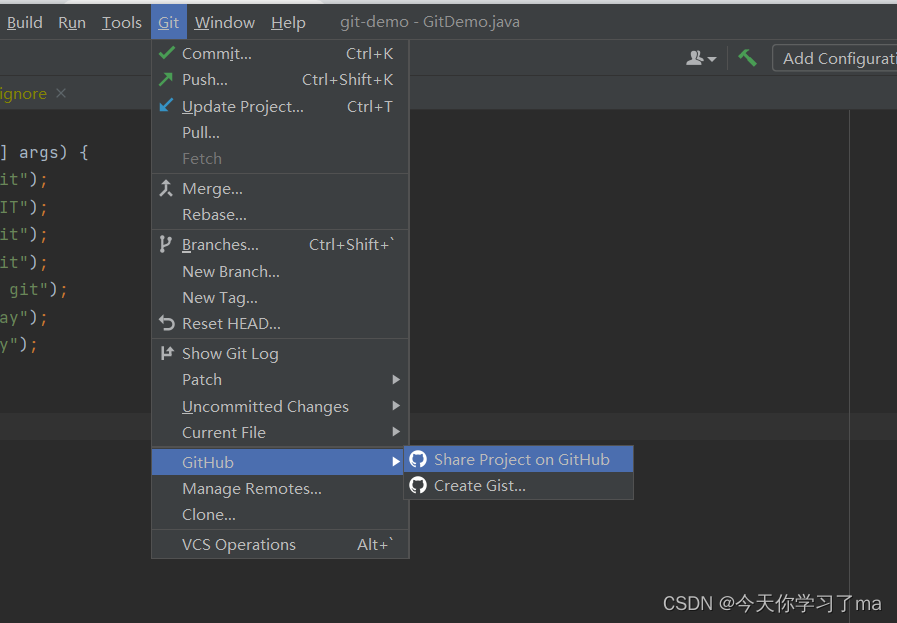
Task: Select Rebase... in Git menu
Action: pos(280,215)
